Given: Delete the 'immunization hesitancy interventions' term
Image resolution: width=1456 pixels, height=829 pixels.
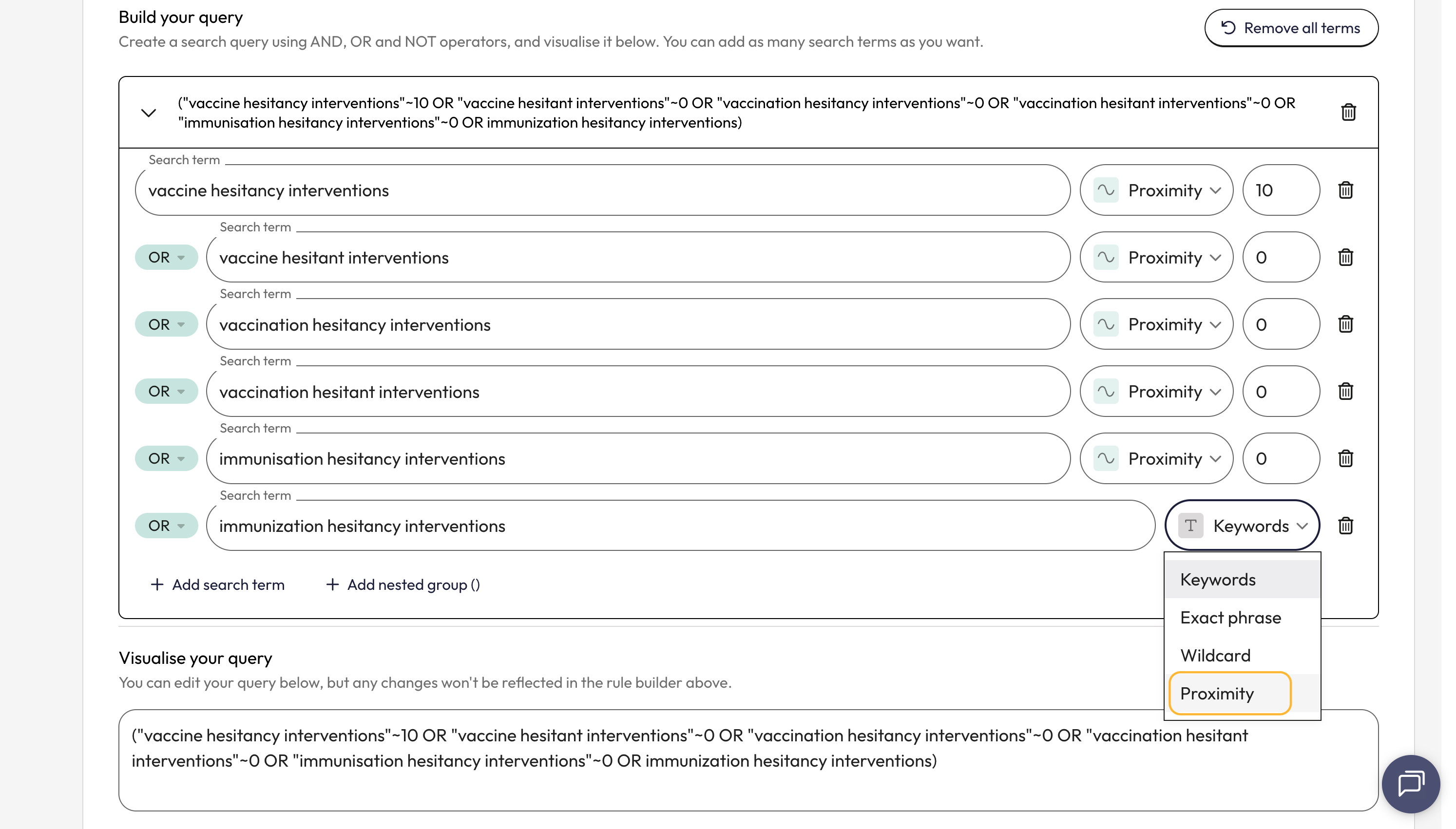Looking at the screenshot, I should coord(1345,526).
